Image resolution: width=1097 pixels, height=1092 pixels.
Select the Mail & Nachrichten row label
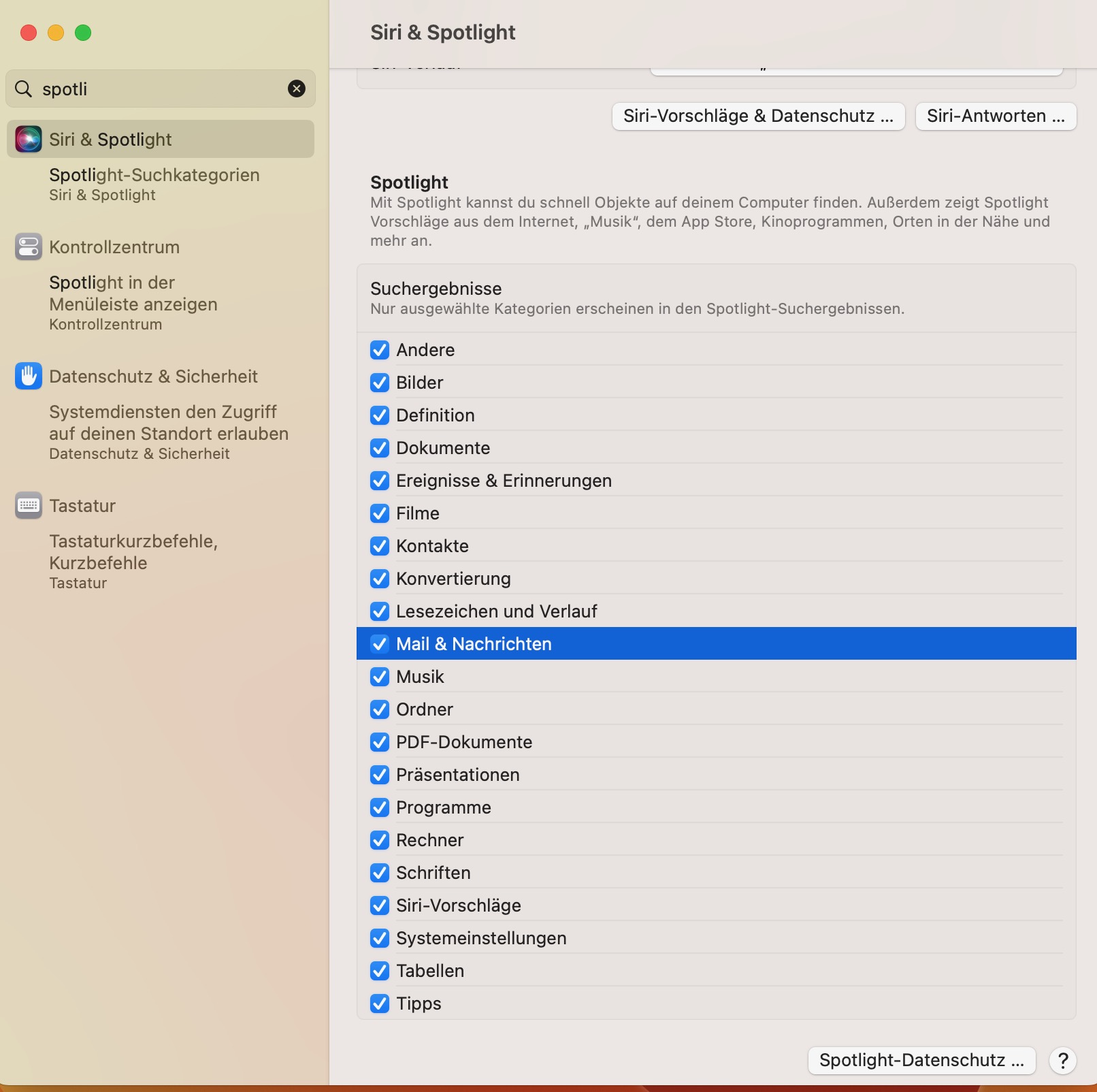(474, 644)
